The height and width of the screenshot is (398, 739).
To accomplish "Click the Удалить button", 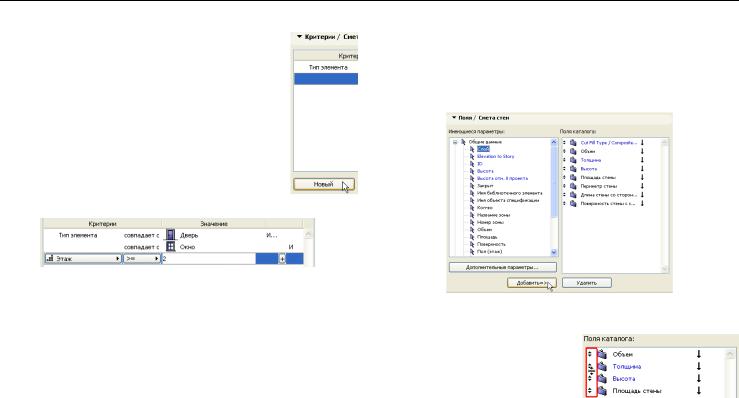I will point(587,283).
